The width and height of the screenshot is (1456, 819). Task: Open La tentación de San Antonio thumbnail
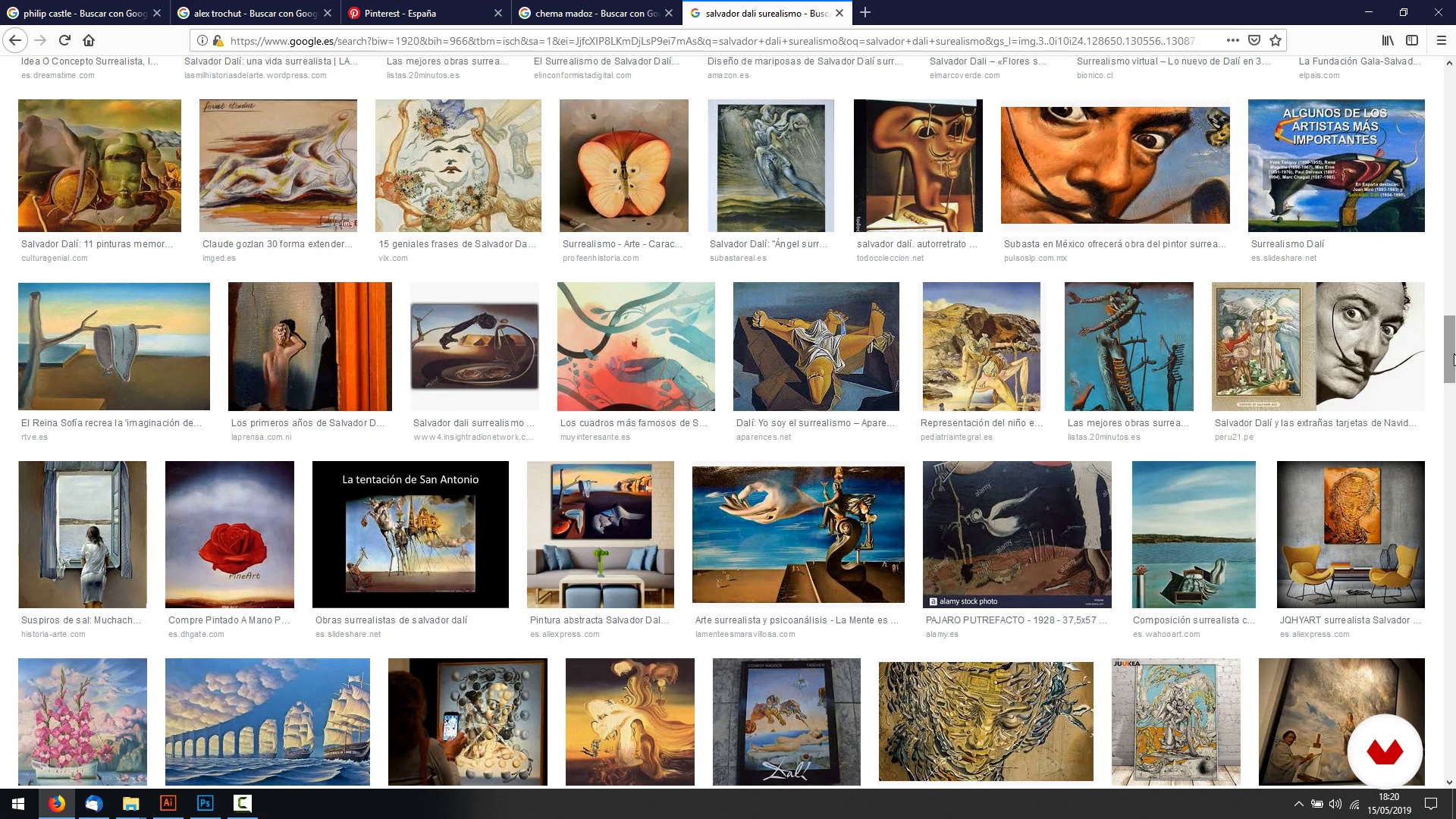(410, 535)
